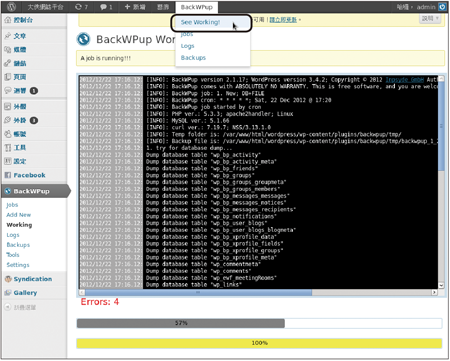Open Plugins via the 外掛 plug icon
Viewport: 450px width, 361px height.
tap(8, 120)
